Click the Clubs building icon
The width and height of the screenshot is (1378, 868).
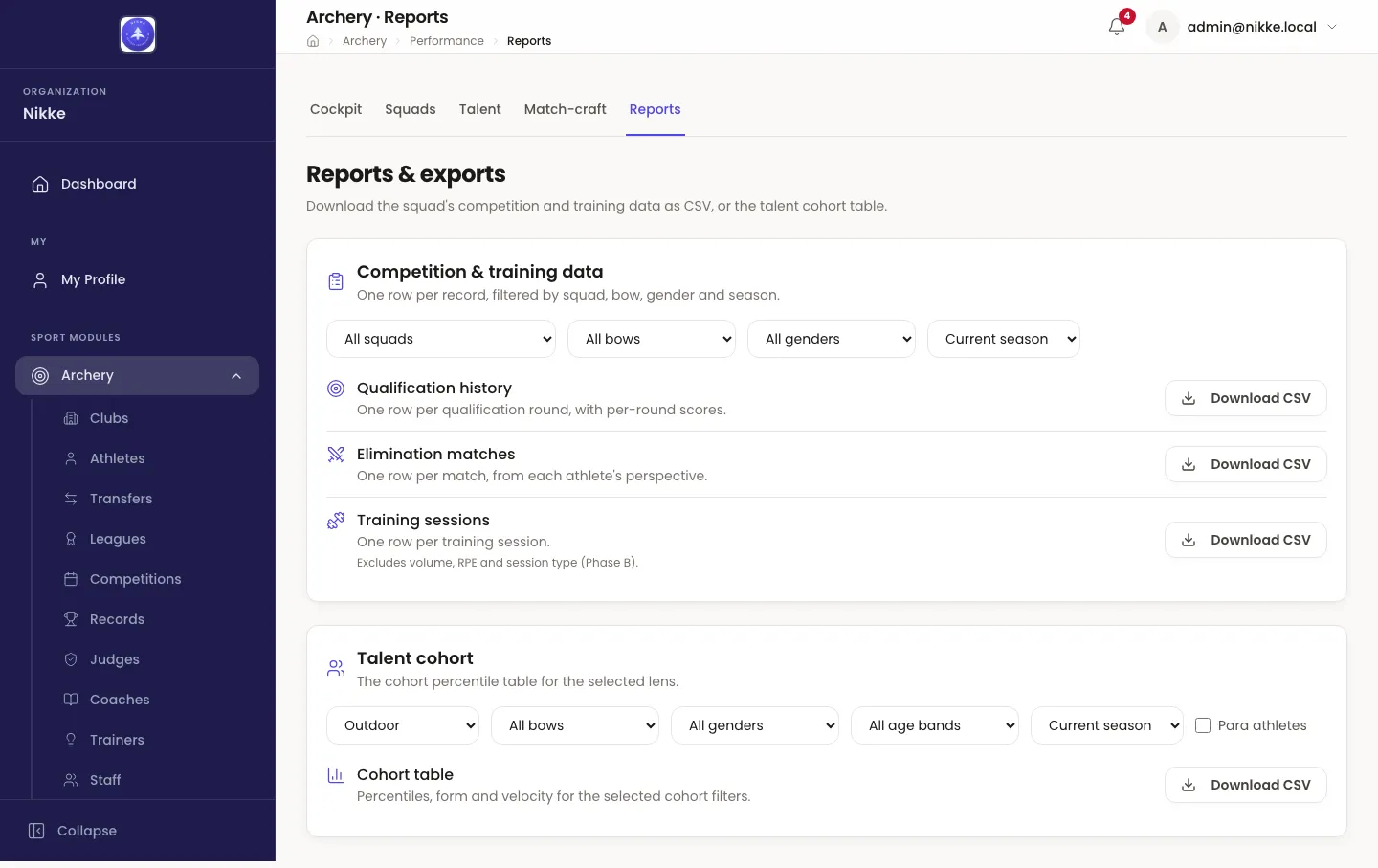coord(71,418)
